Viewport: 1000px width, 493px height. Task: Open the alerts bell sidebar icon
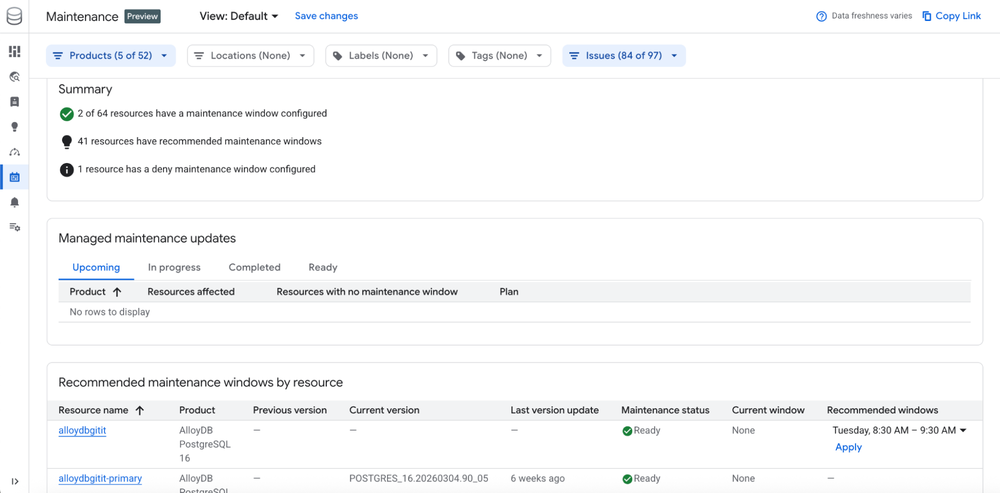[15, 202]
